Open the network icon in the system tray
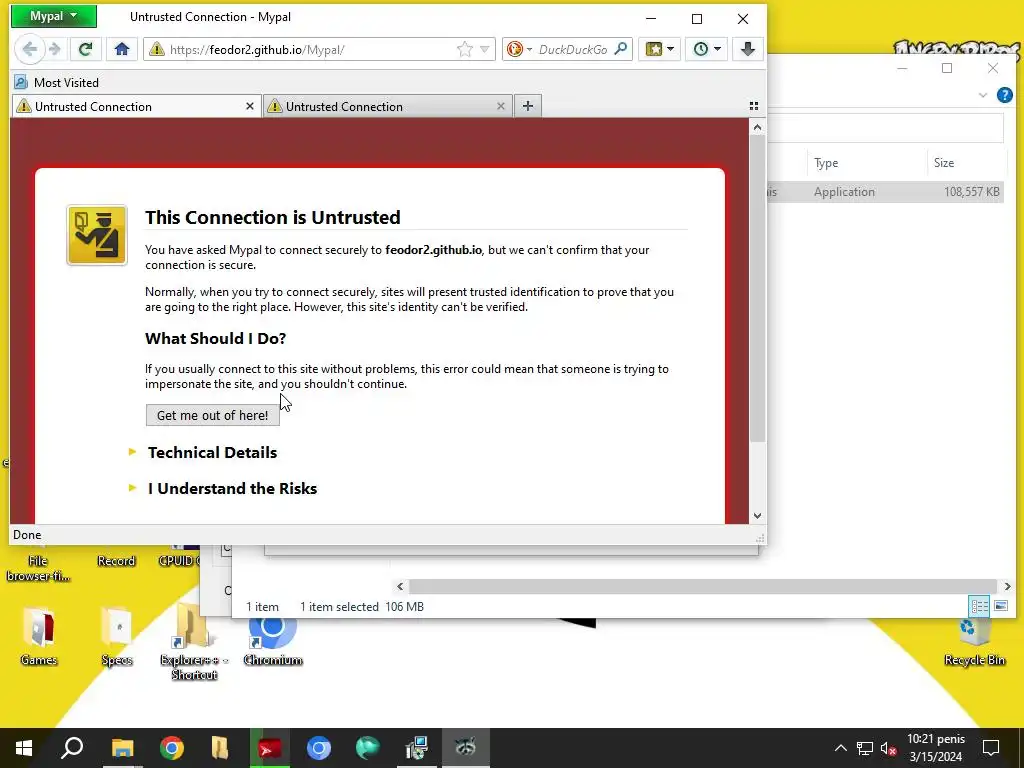The height and width of the screenshot is (768, 1024). [865, 748]
